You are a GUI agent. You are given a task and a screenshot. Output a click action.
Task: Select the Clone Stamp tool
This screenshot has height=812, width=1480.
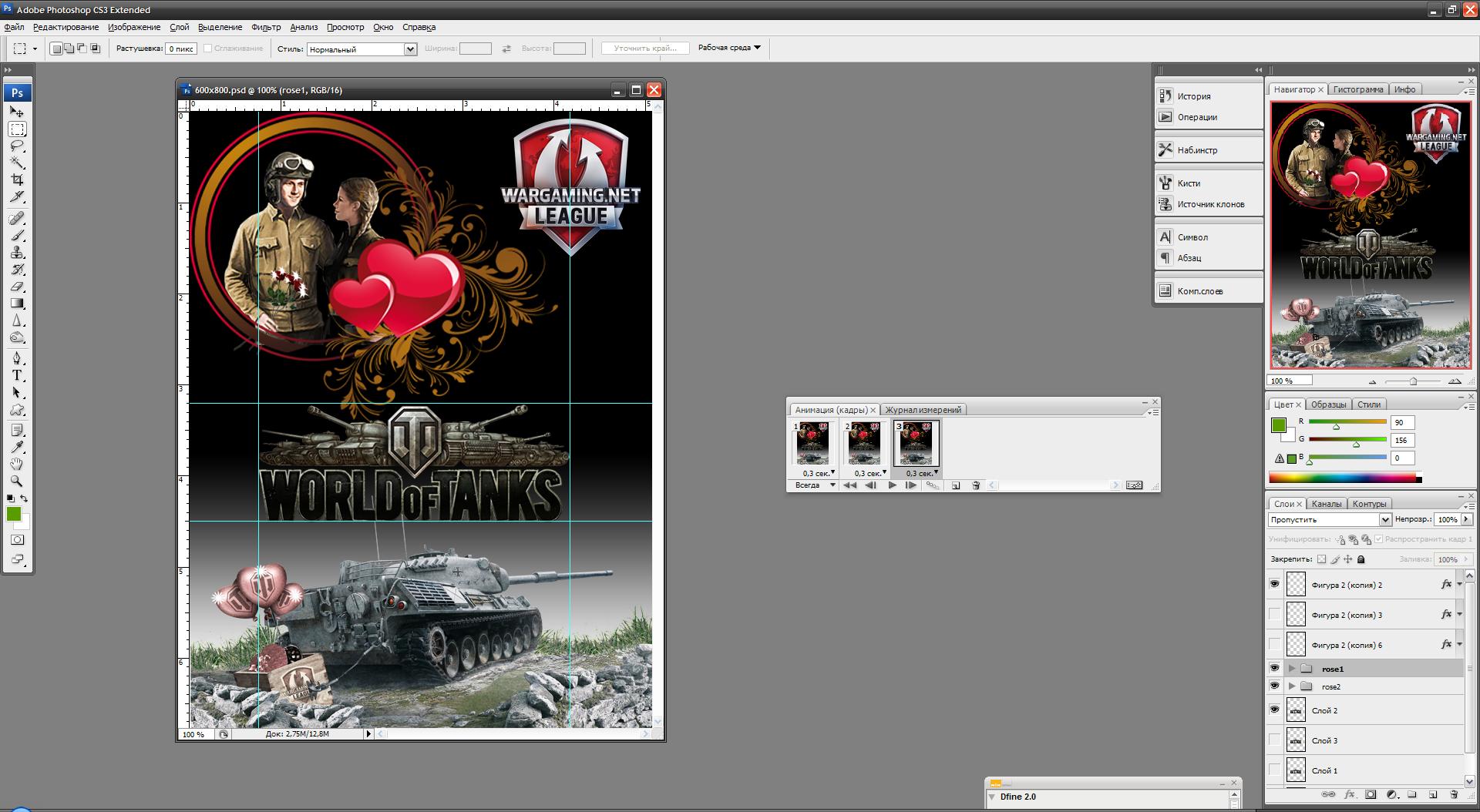(x=17, y=252)
